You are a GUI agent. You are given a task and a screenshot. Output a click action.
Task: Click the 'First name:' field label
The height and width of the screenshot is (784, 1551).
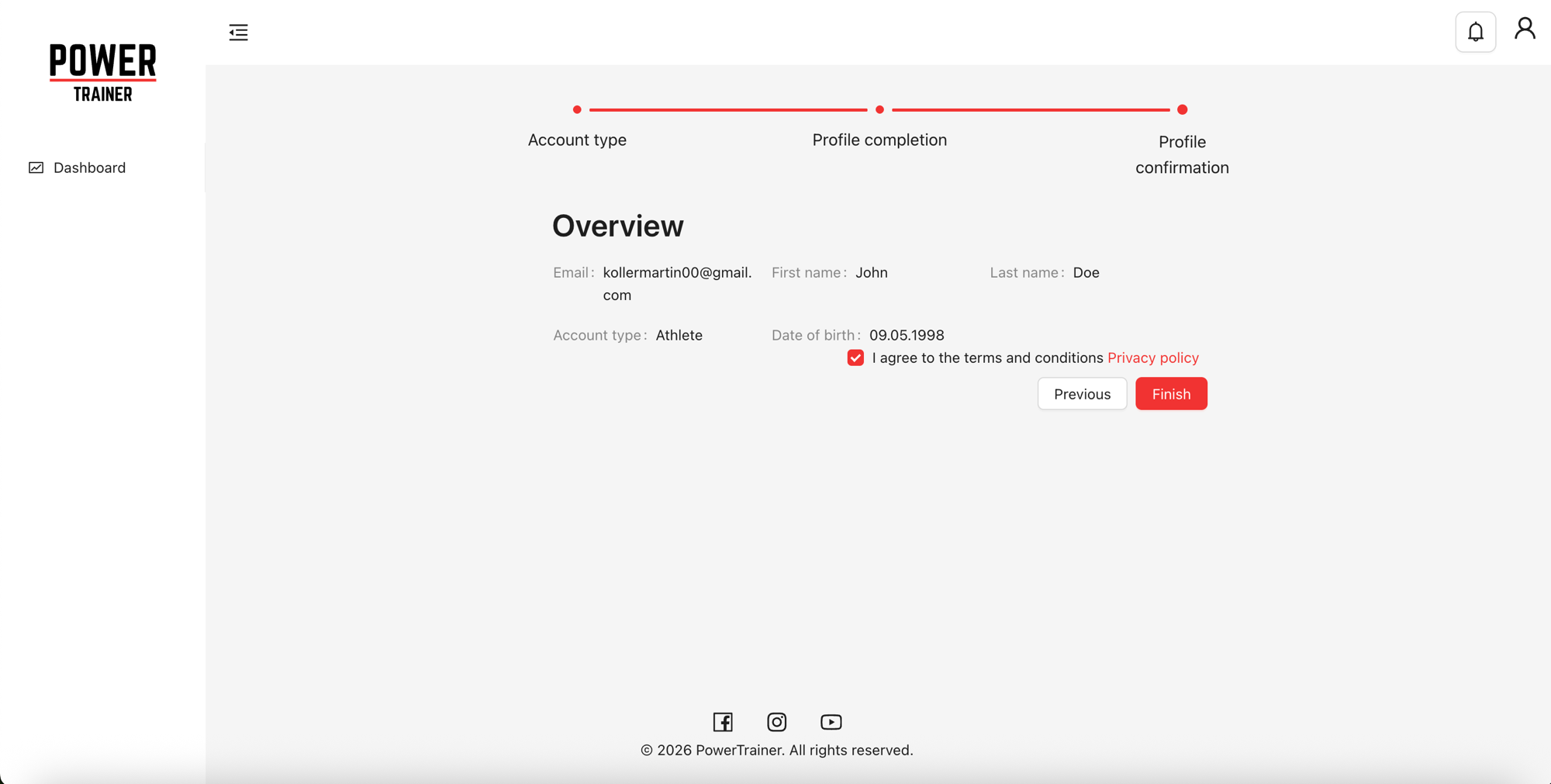[809, 273]
